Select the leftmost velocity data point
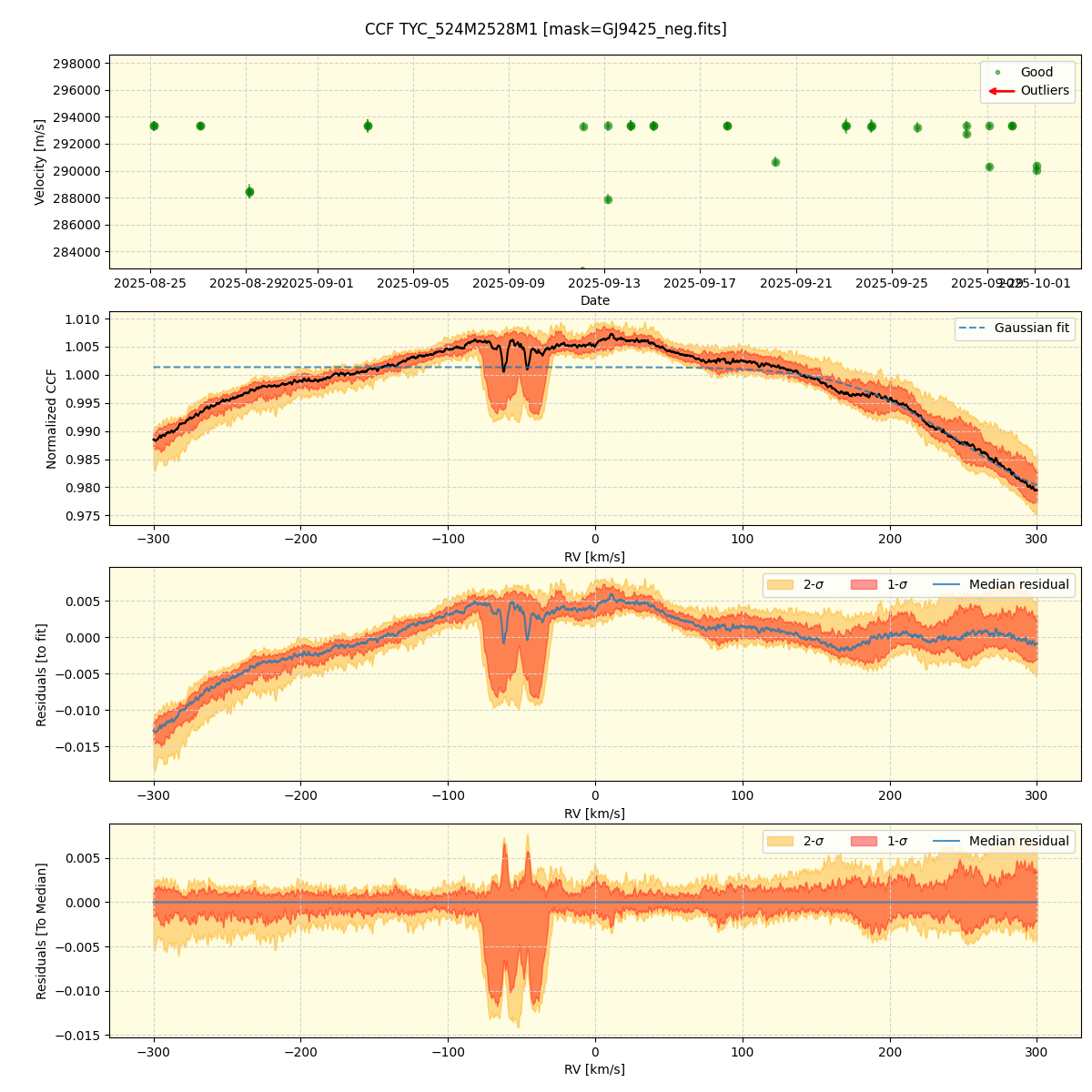 pyautogui.click(x=154, y=126)
